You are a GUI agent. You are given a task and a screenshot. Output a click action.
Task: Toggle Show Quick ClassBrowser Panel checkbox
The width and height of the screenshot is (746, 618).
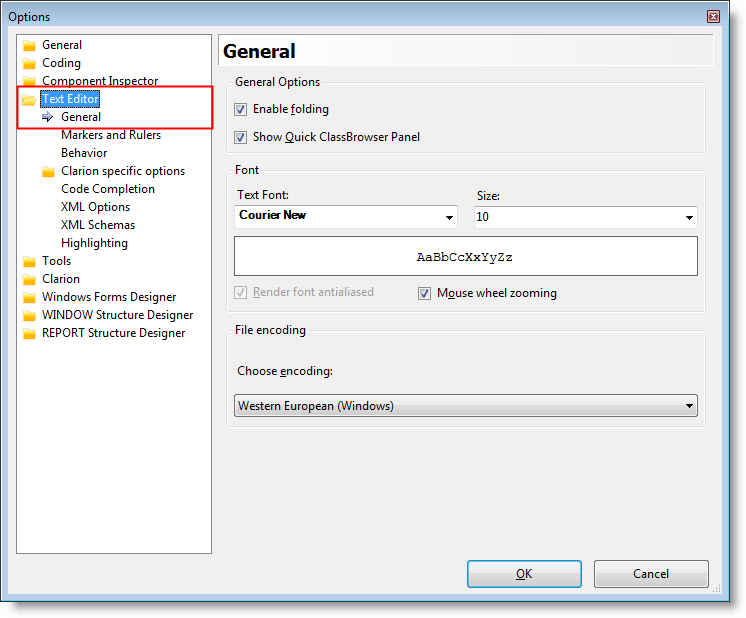pyautogui.click(x=240, y=137)
